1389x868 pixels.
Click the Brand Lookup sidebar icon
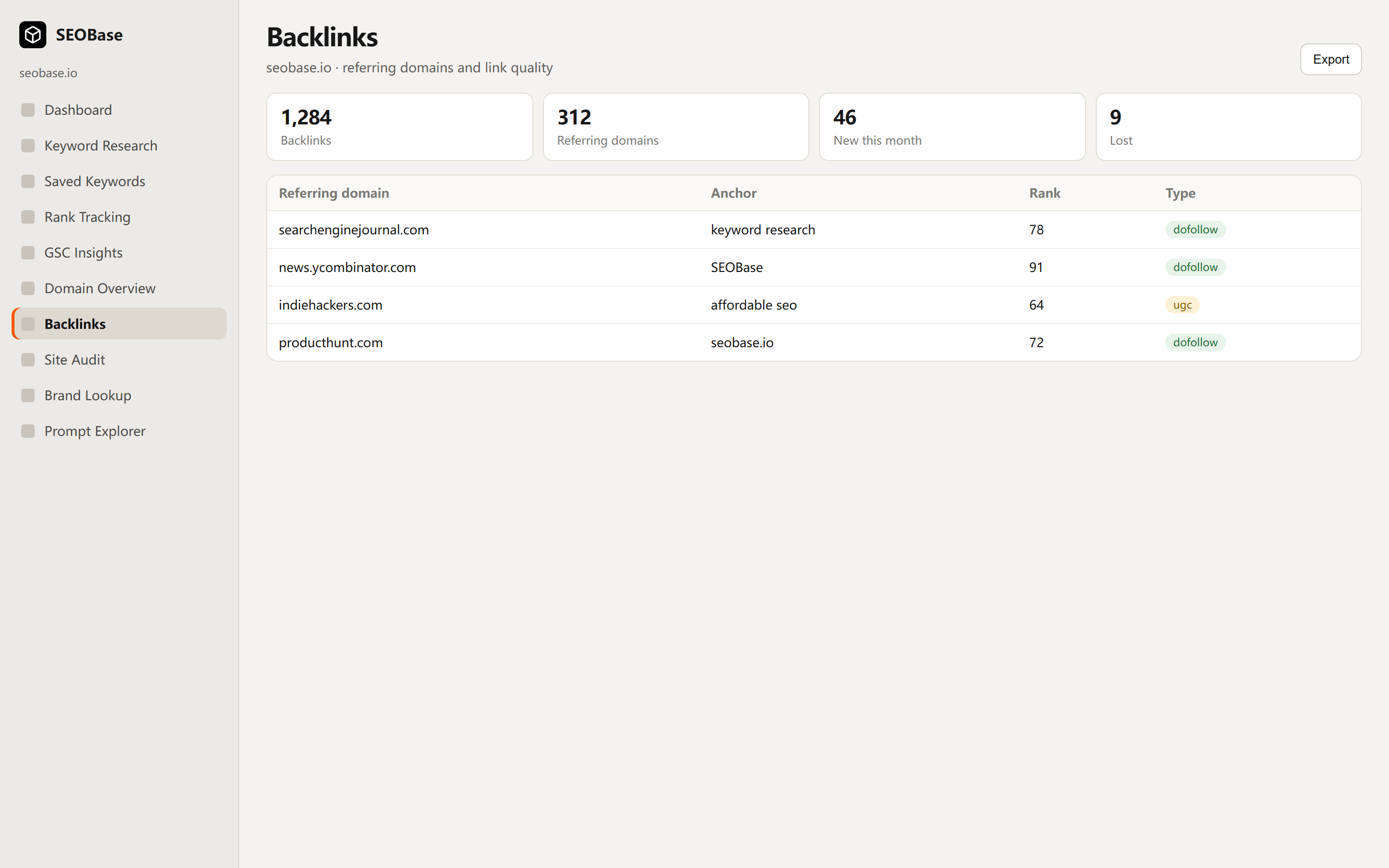[x=28, y=395]
